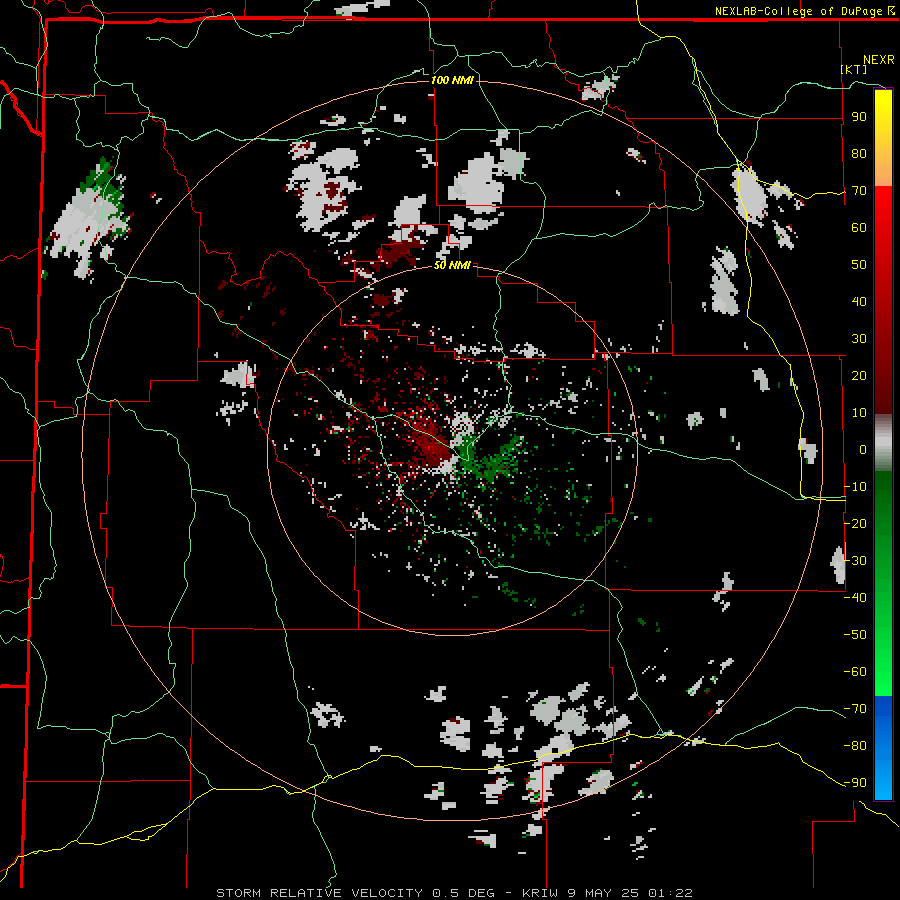Click the "50 NMI" range ring label

coord(452,265)
